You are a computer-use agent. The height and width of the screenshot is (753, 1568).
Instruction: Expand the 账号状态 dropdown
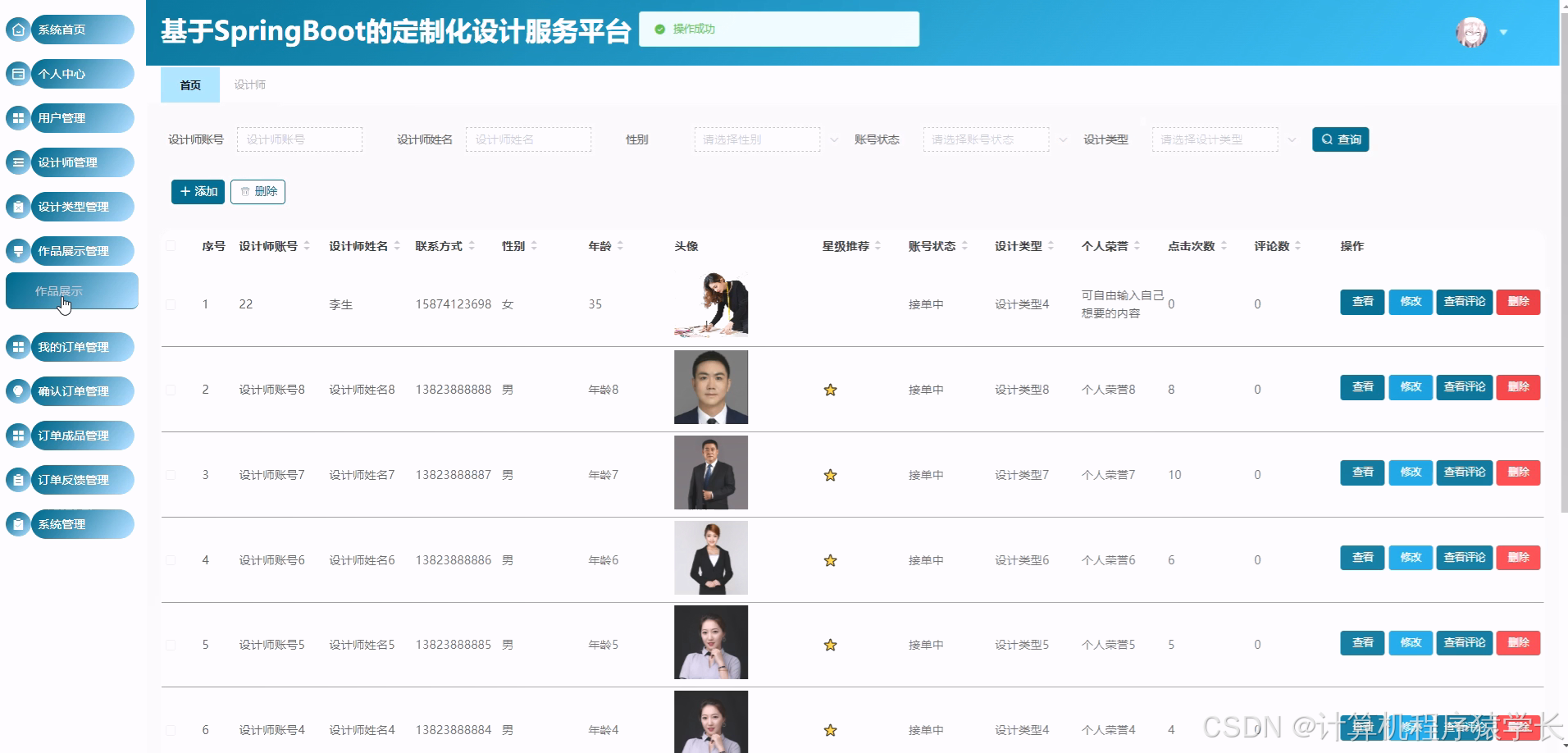point(984,139)
